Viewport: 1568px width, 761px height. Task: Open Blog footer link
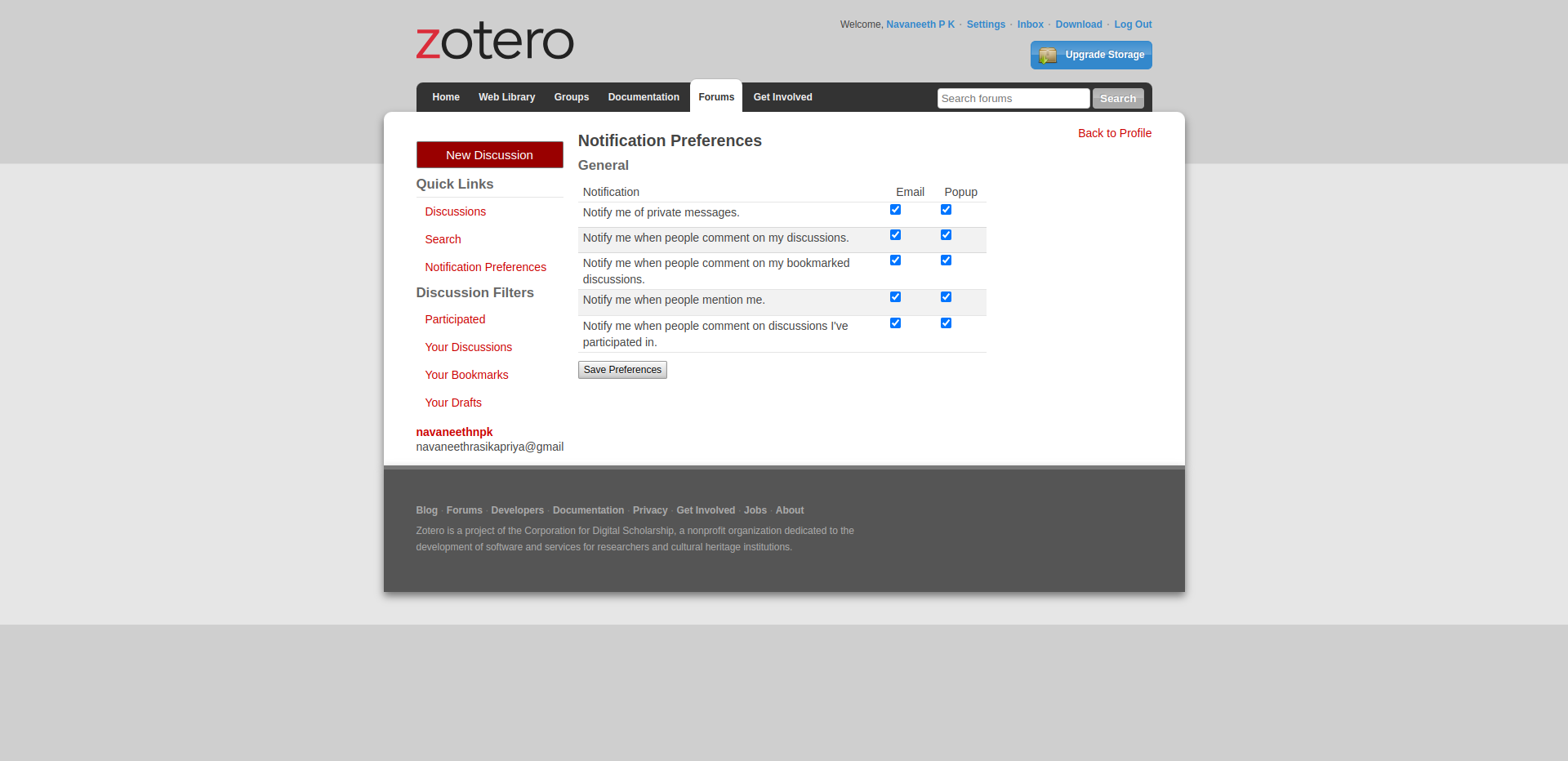[x=426, y=510]
